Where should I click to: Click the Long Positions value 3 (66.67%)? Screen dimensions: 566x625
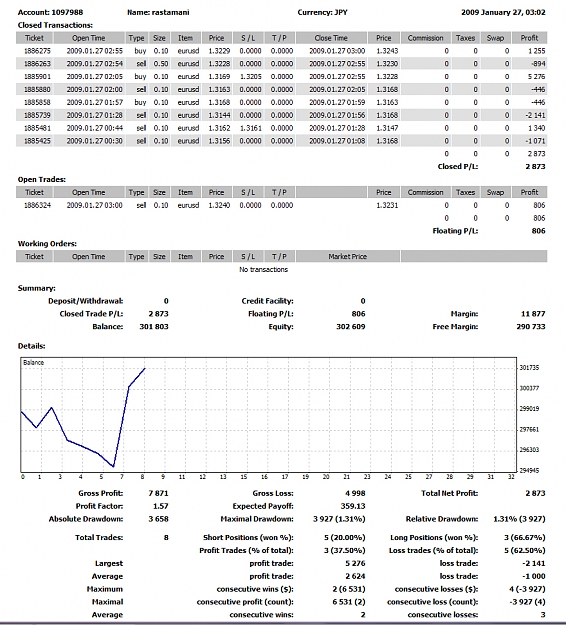coord(525,537)
